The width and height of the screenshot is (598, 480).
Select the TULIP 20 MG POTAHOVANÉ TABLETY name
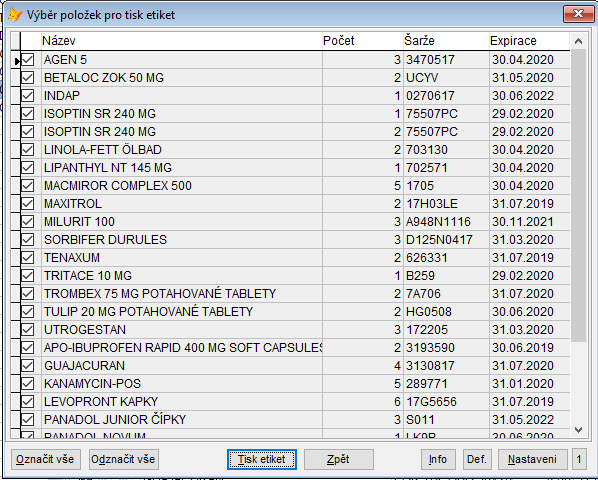[x=182, y=311]
